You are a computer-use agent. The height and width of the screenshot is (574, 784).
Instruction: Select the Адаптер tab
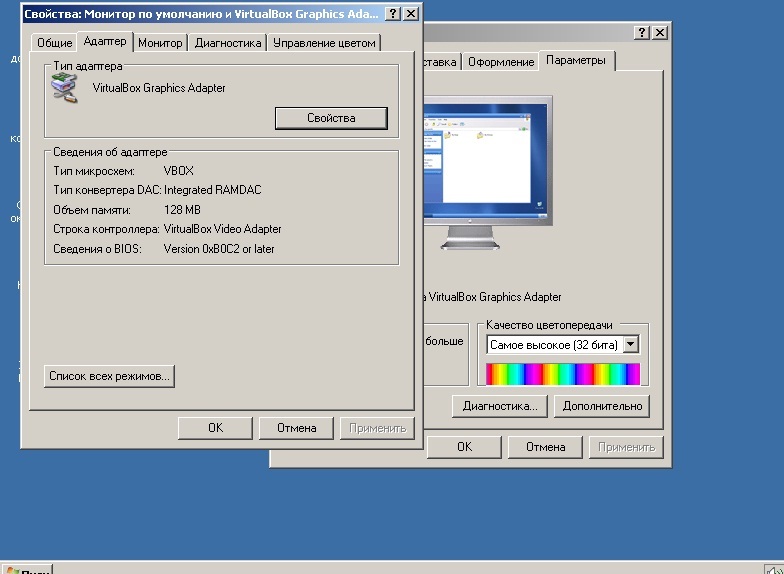coord(105,41)
